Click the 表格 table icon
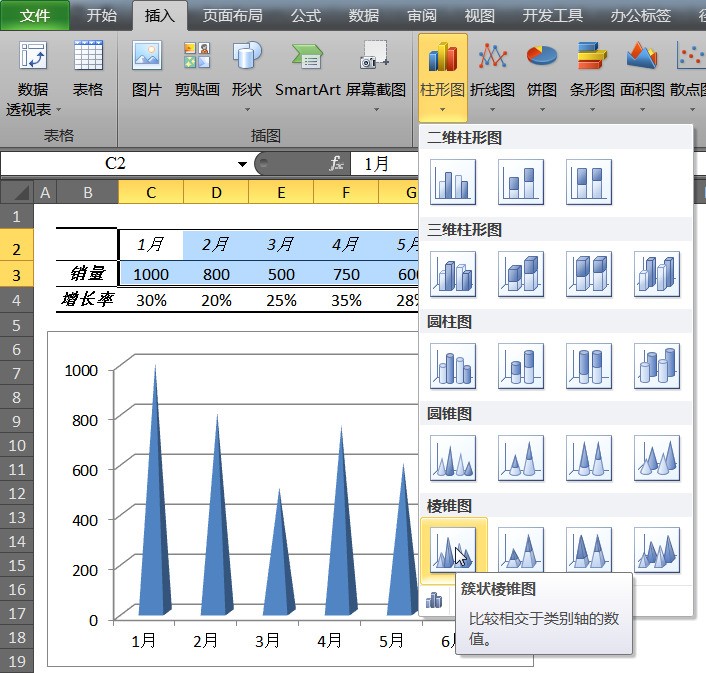Screen dimensions: 706x673 (88, 56)
